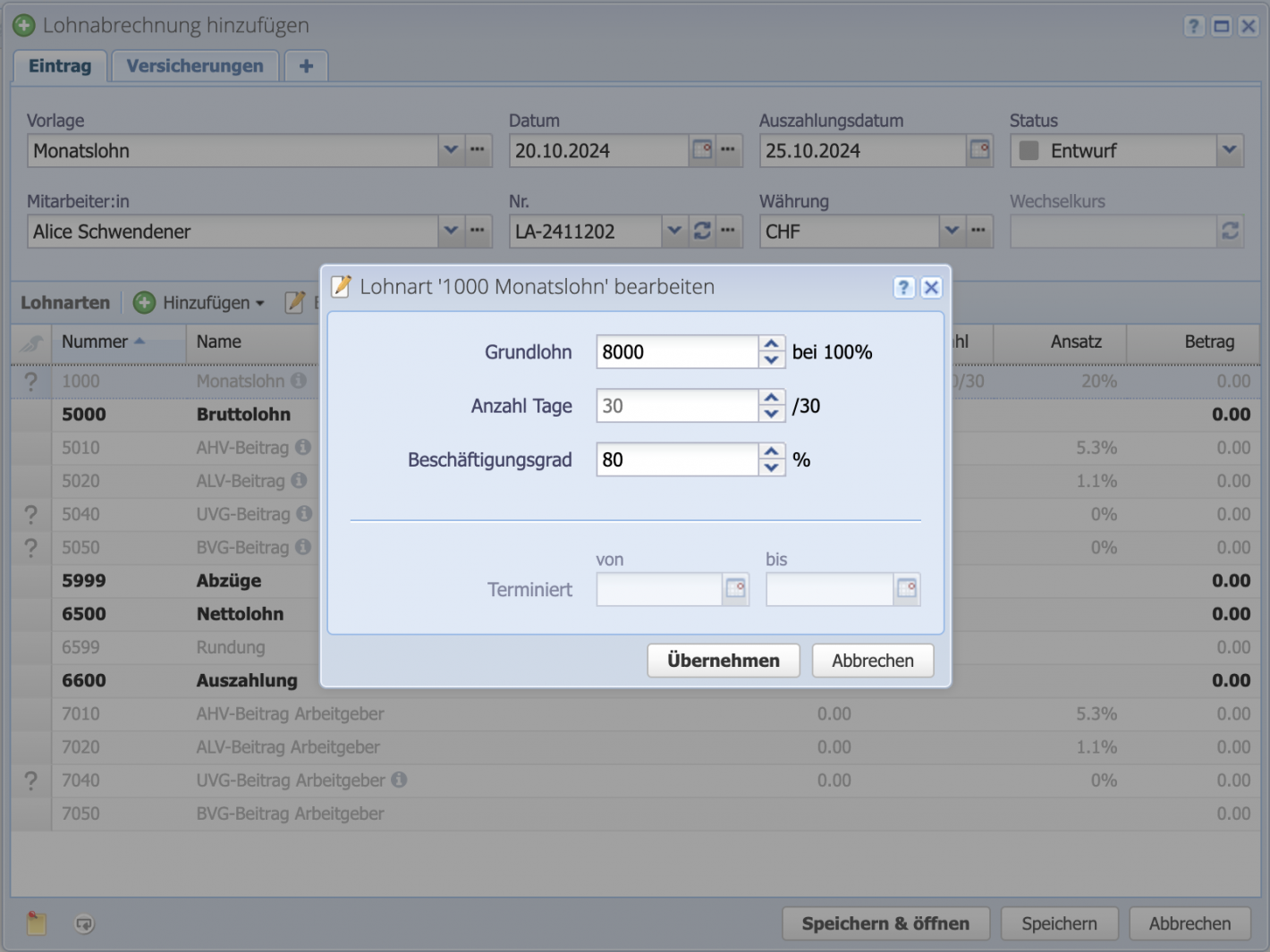The image size is (1270, 952).
Task: Click Speichern & öffnen button
Action: coord(885,923)
